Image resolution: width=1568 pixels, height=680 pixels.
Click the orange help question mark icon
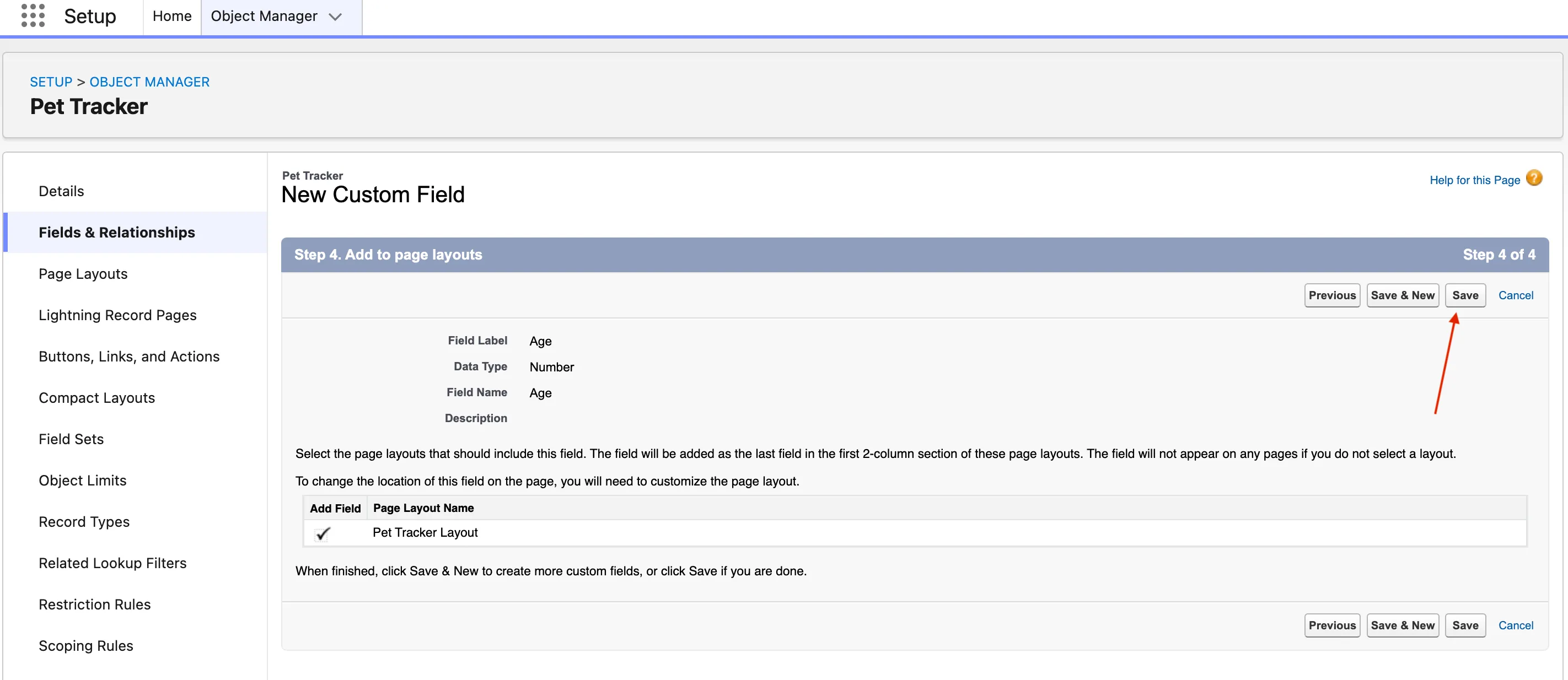[x=1534, y=178]
